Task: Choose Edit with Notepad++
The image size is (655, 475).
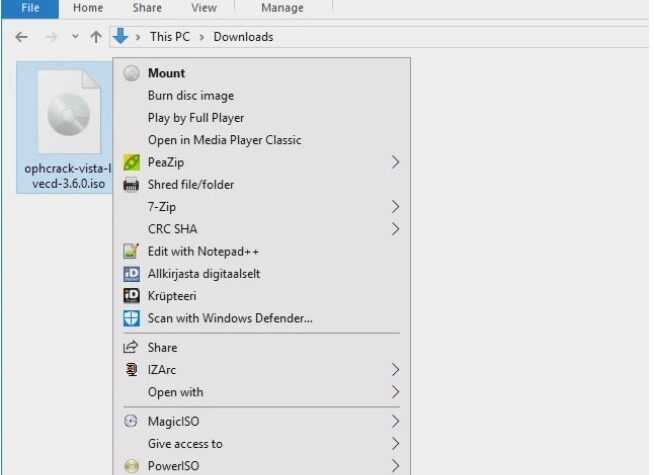Action: pos(261,251)
